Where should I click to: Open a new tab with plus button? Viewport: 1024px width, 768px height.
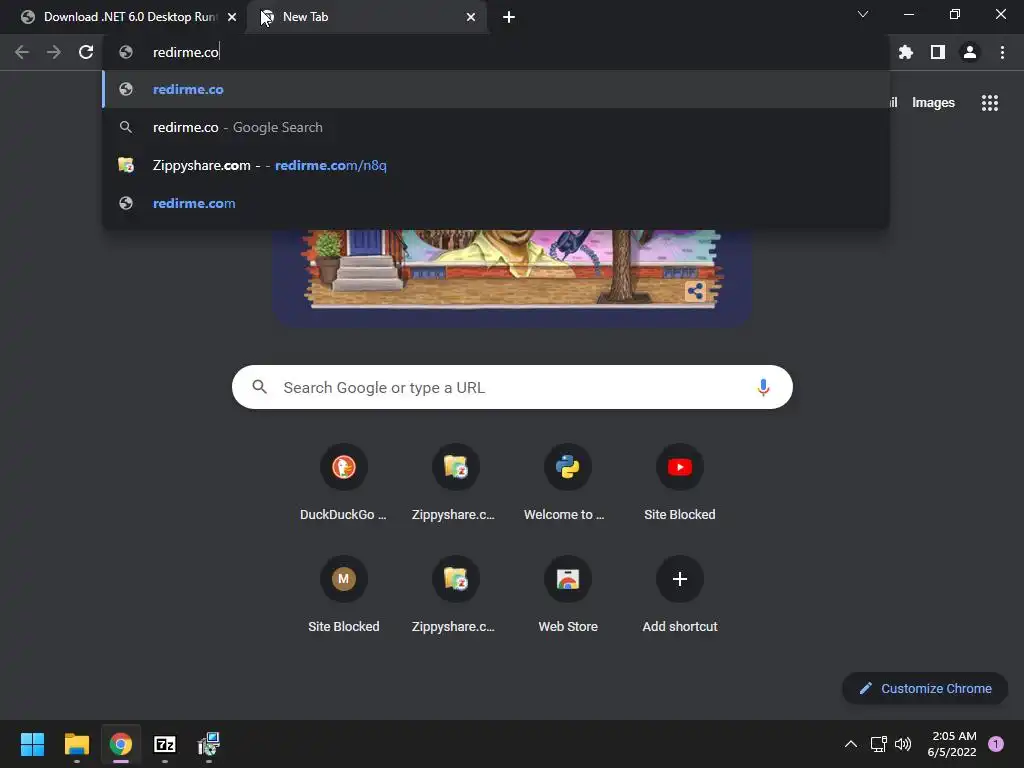(x=509, y=17)
